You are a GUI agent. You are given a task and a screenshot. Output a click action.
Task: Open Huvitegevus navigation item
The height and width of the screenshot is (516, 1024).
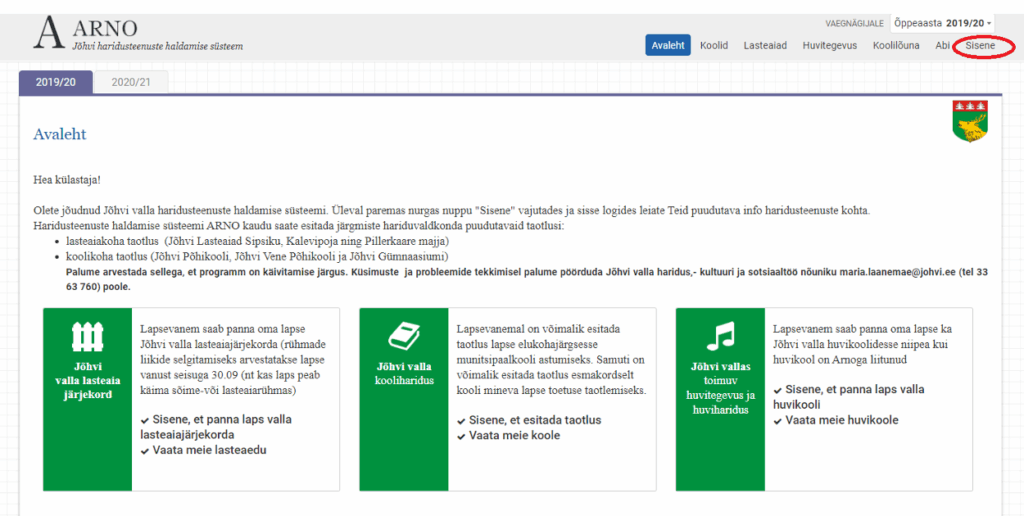[x=829, y=46]
